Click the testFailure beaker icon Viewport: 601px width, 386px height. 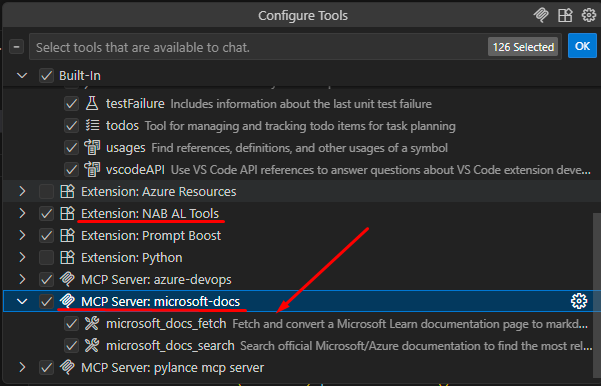(92, 103)
